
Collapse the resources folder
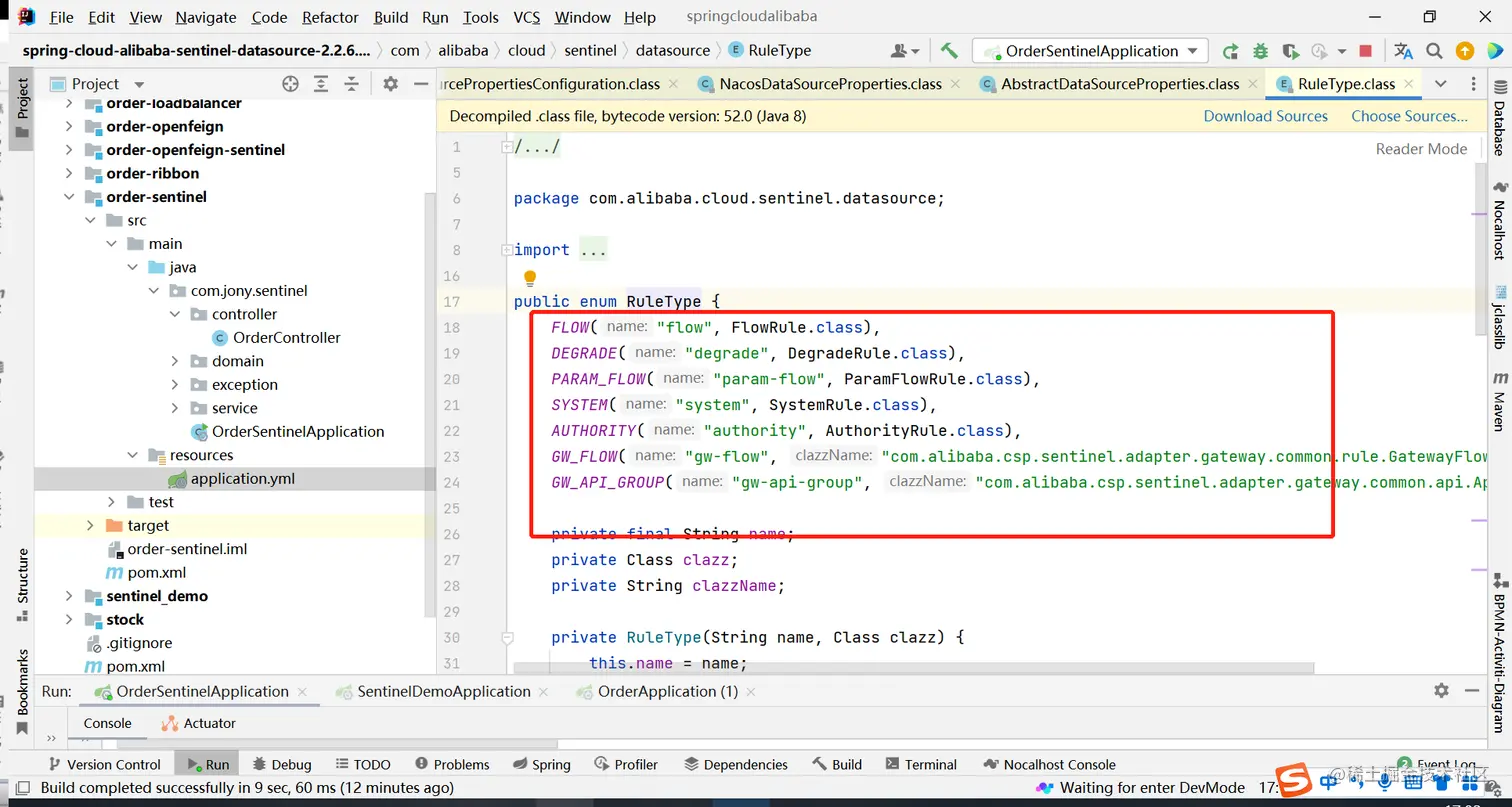[x=132, y=455]
